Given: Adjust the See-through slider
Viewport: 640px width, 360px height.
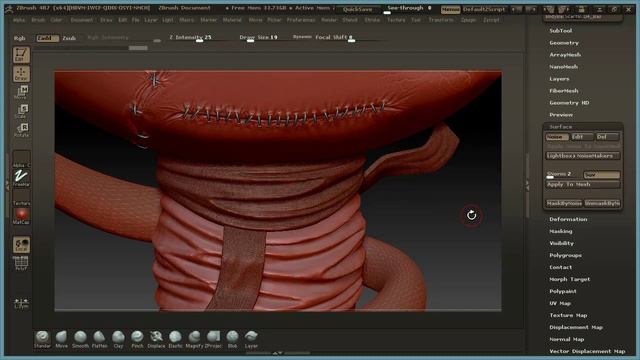Looking at the screenshot, I should (409, 9).
